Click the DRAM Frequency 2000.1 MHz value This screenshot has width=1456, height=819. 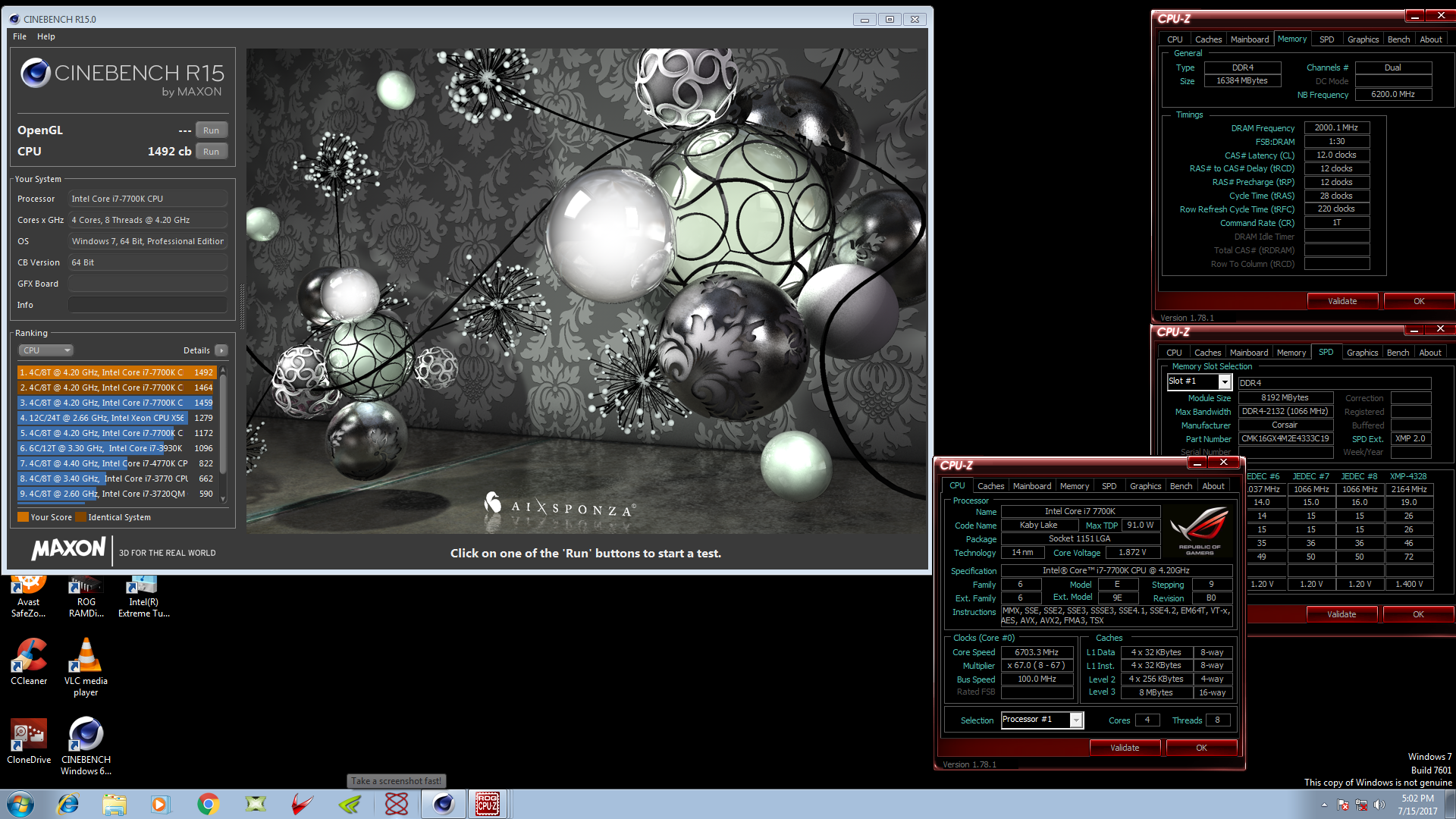coord(1336,127)
